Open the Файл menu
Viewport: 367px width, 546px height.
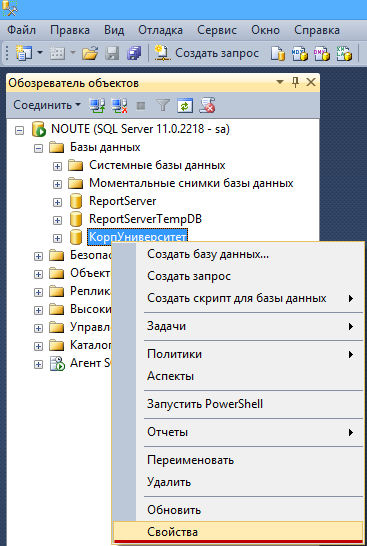pyautogui.click(x=21, y=30)
